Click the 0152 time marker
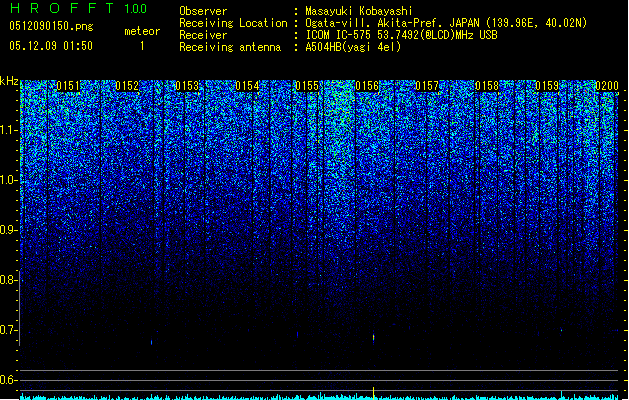629x400 pixels. click(127, 86)
